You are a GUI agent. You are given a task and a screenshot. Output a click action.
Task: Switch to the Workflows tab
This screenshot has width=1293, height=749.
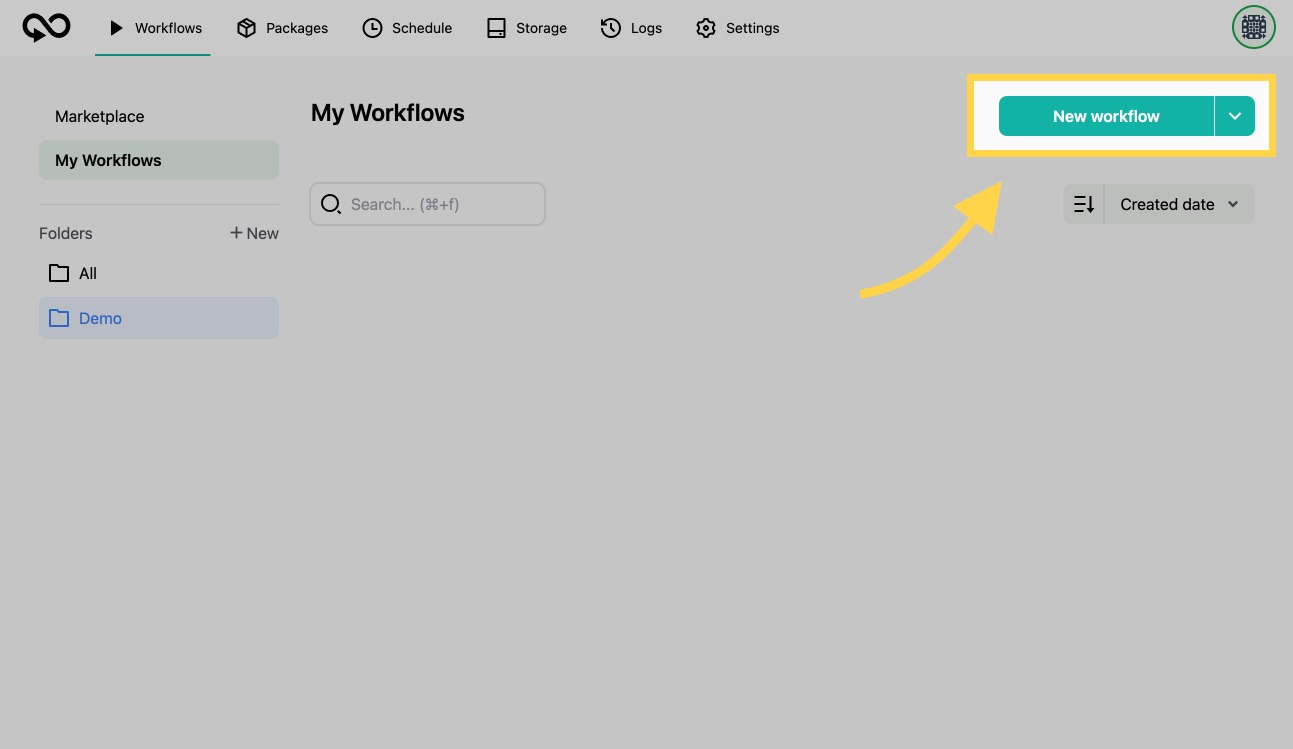[x=154, y=28]
